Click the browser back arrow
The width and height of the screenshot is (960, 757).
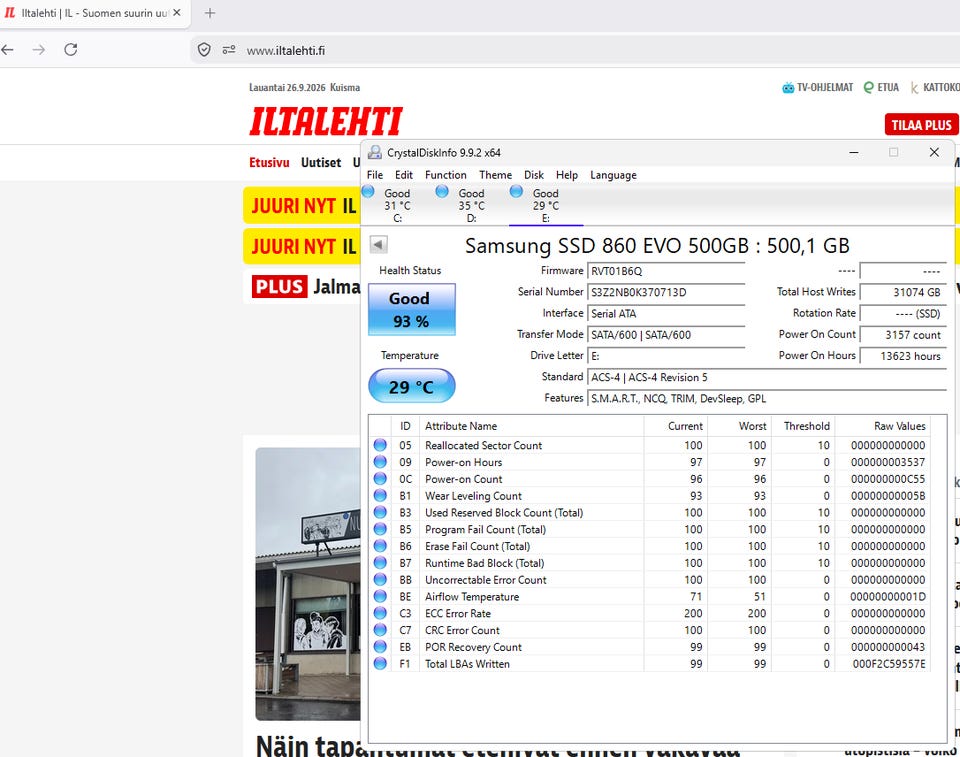(x=7, y=50)
